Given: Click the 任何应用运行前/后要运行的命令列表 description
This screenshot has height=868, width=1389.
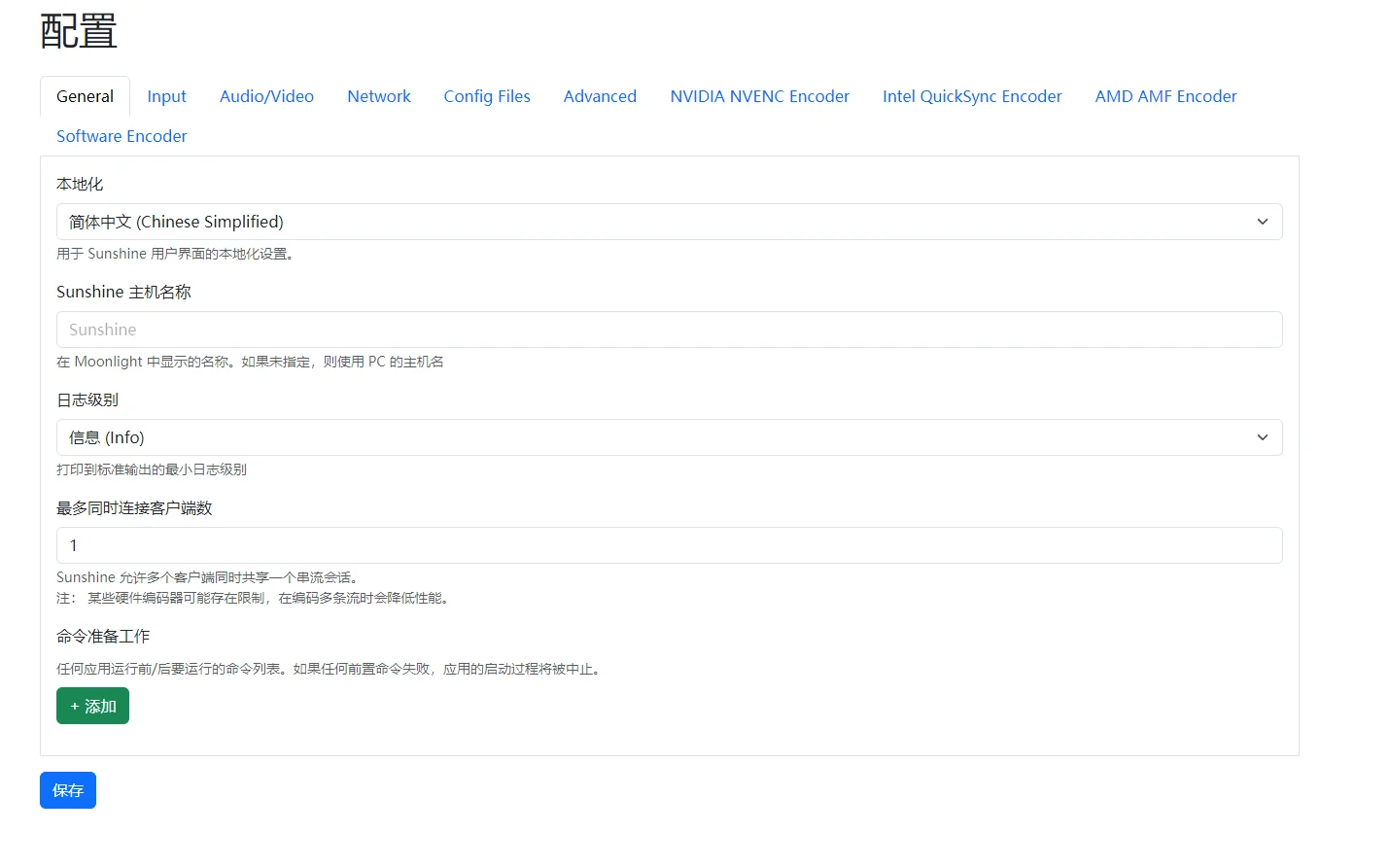Looking at the screenshot, I should [330, 669].
